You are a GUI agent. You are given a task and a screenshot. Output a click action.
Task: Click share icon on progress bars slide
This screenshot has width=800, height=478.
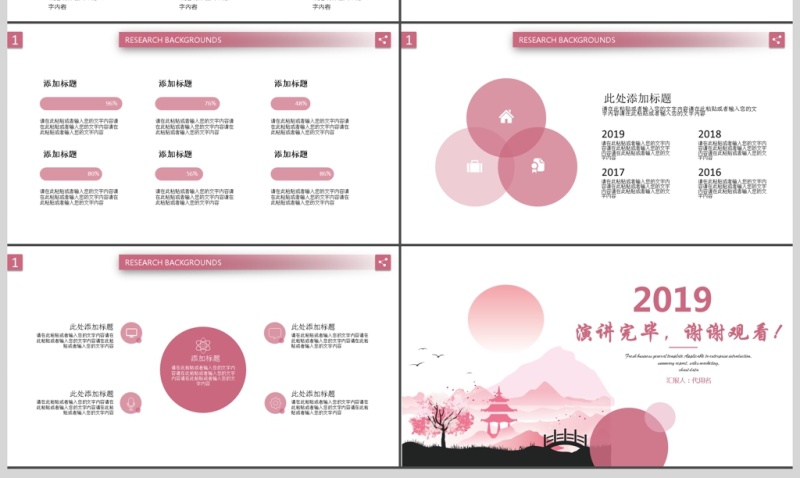click(x=383, y=40)
